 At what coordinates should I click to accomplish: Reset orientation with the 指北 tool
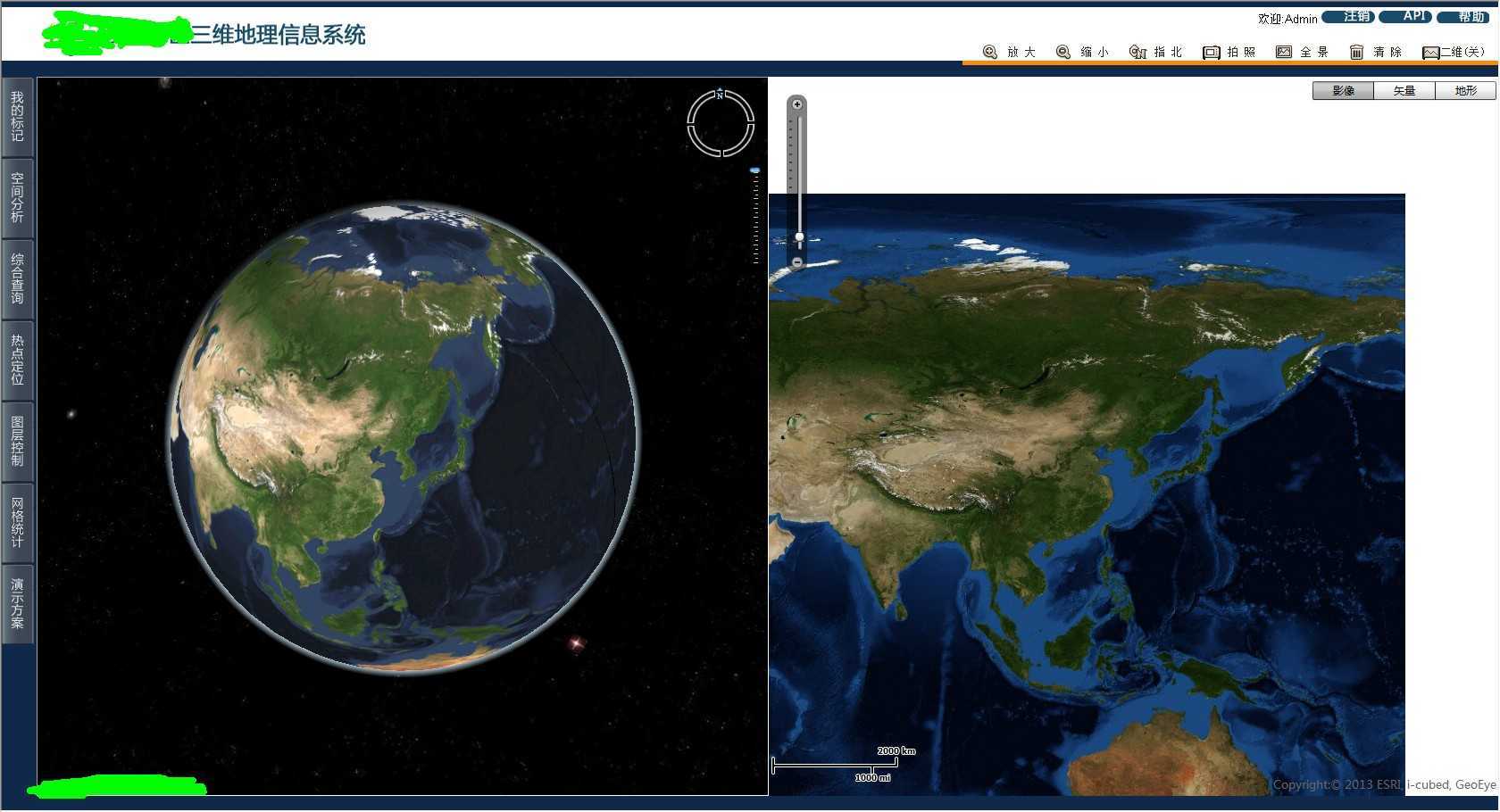pos(1155,52)
